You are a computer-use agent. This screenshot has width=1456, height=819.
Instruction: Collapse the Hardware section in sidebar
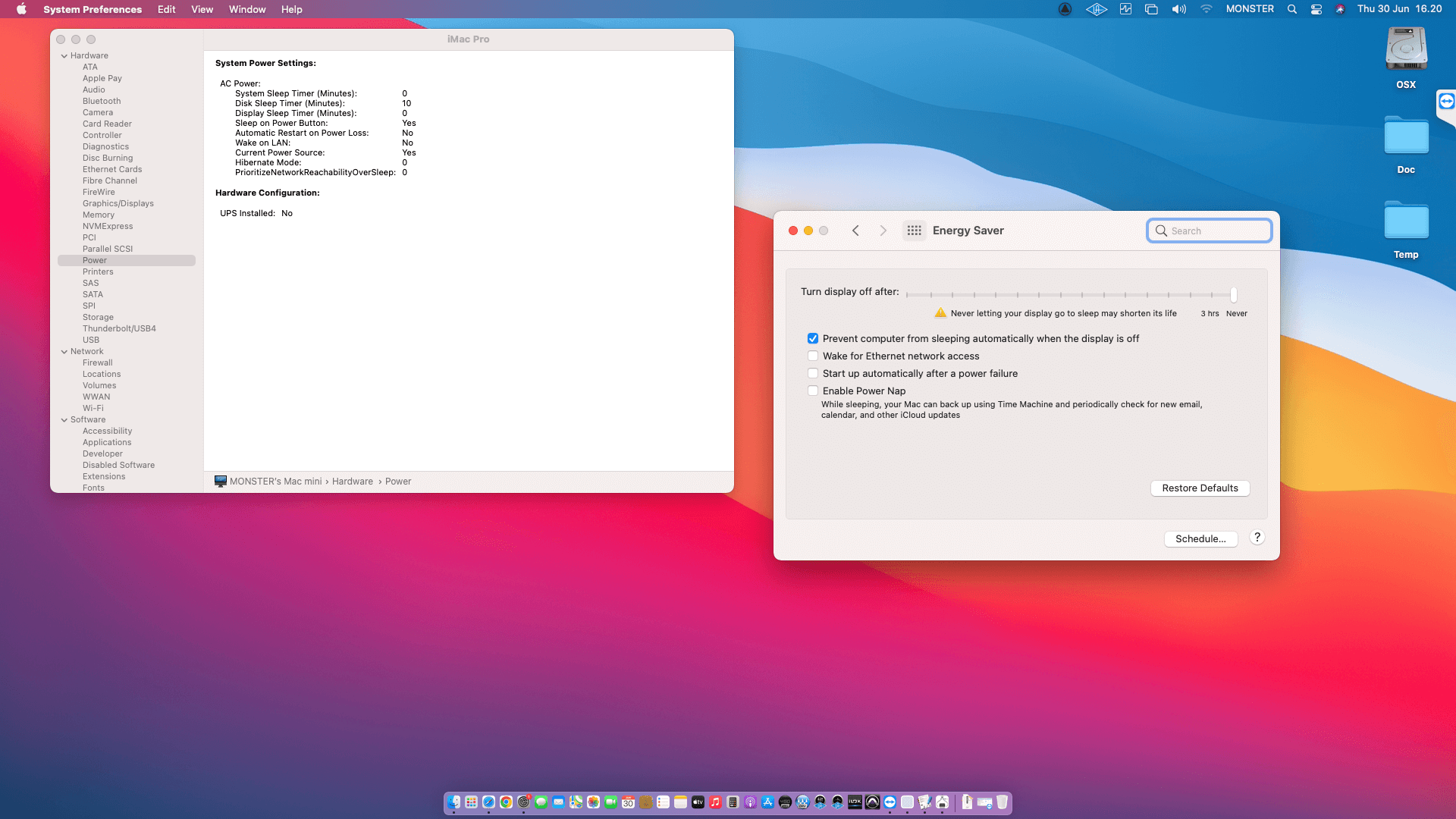(x=64, y=56)
